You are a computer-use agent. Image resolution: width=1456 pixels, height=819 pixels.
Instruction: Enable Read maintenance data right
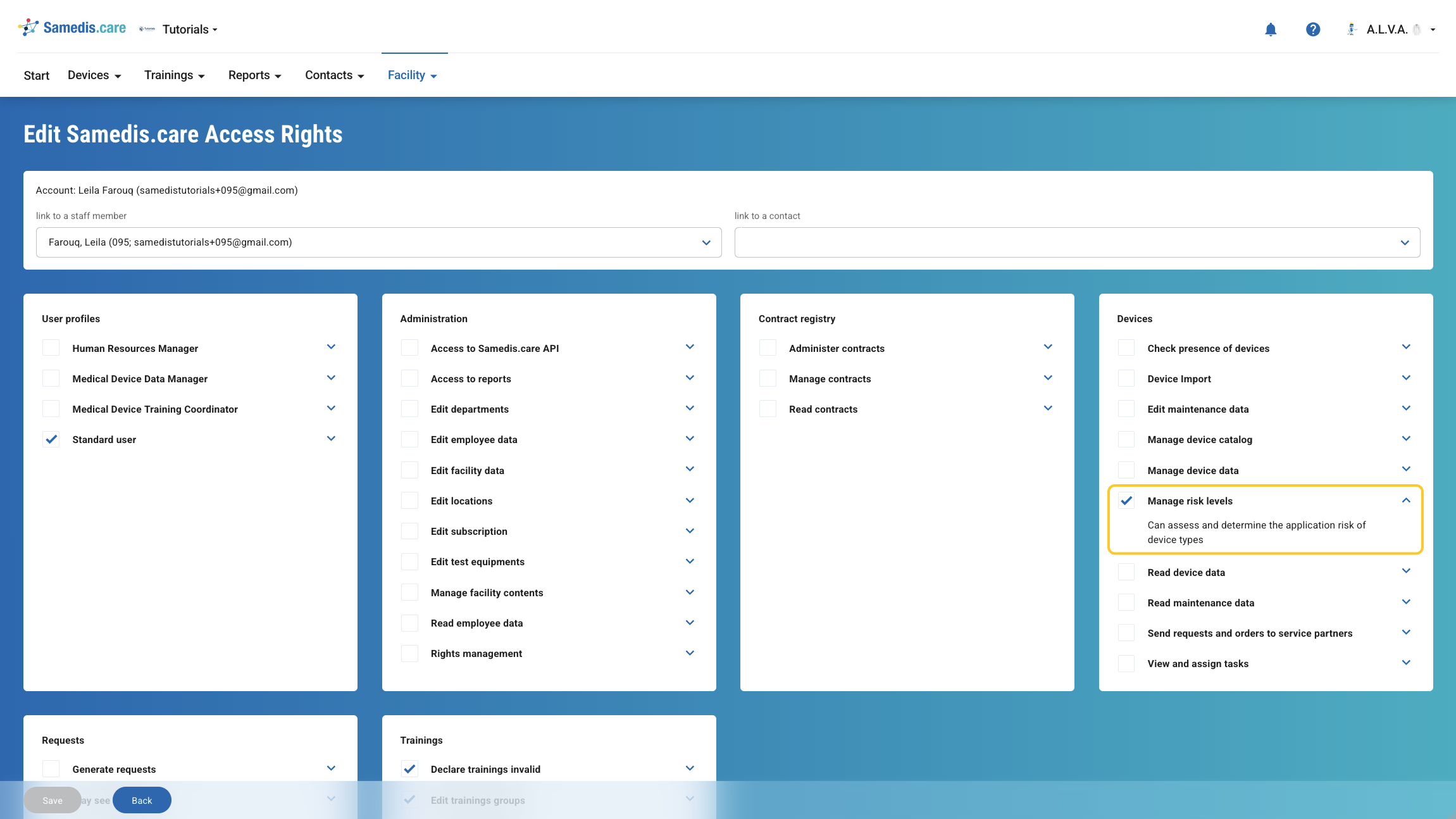point(1126,602)
